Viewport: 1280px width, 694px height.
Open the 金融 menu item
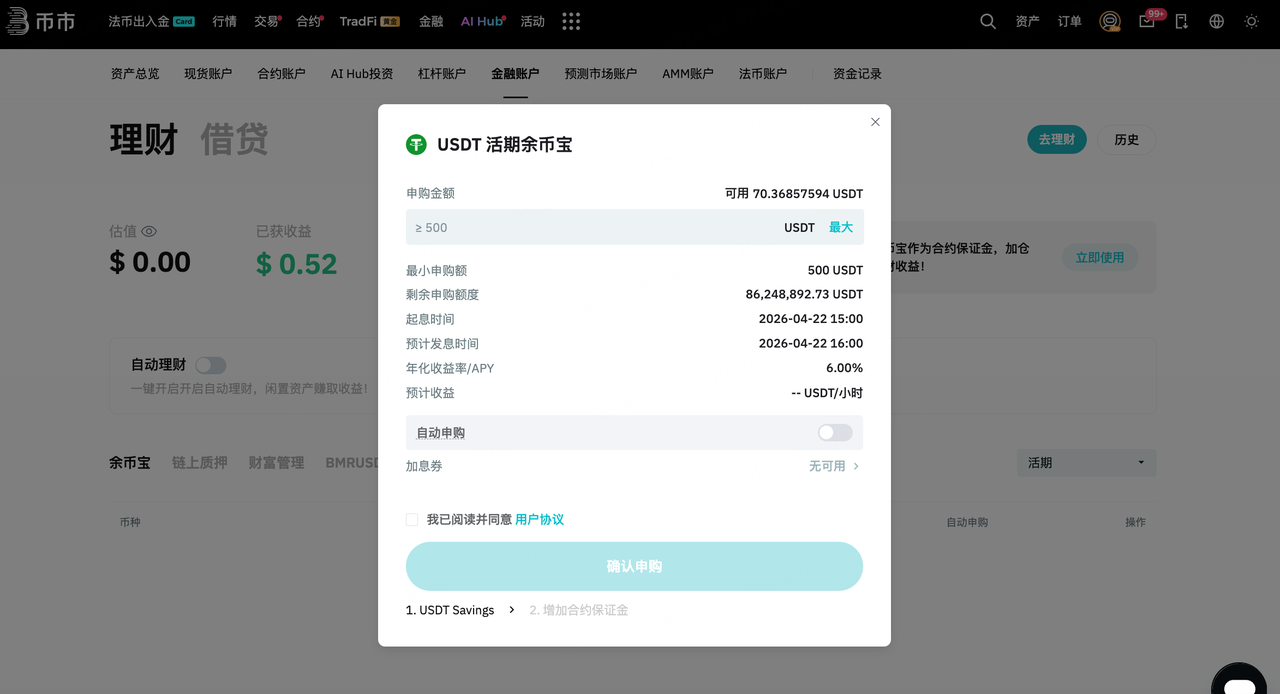coord(431,21)
